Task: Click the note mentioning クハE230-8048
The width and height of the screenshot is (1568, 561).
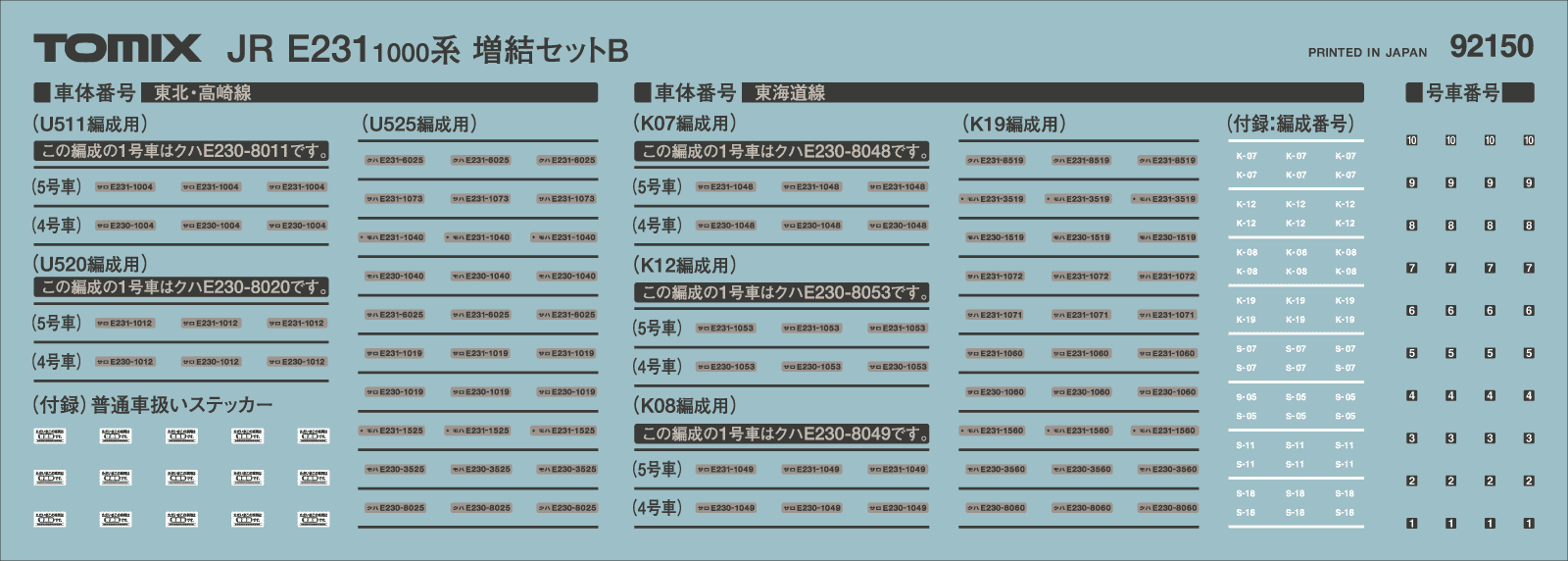Action: coord(781,152)
